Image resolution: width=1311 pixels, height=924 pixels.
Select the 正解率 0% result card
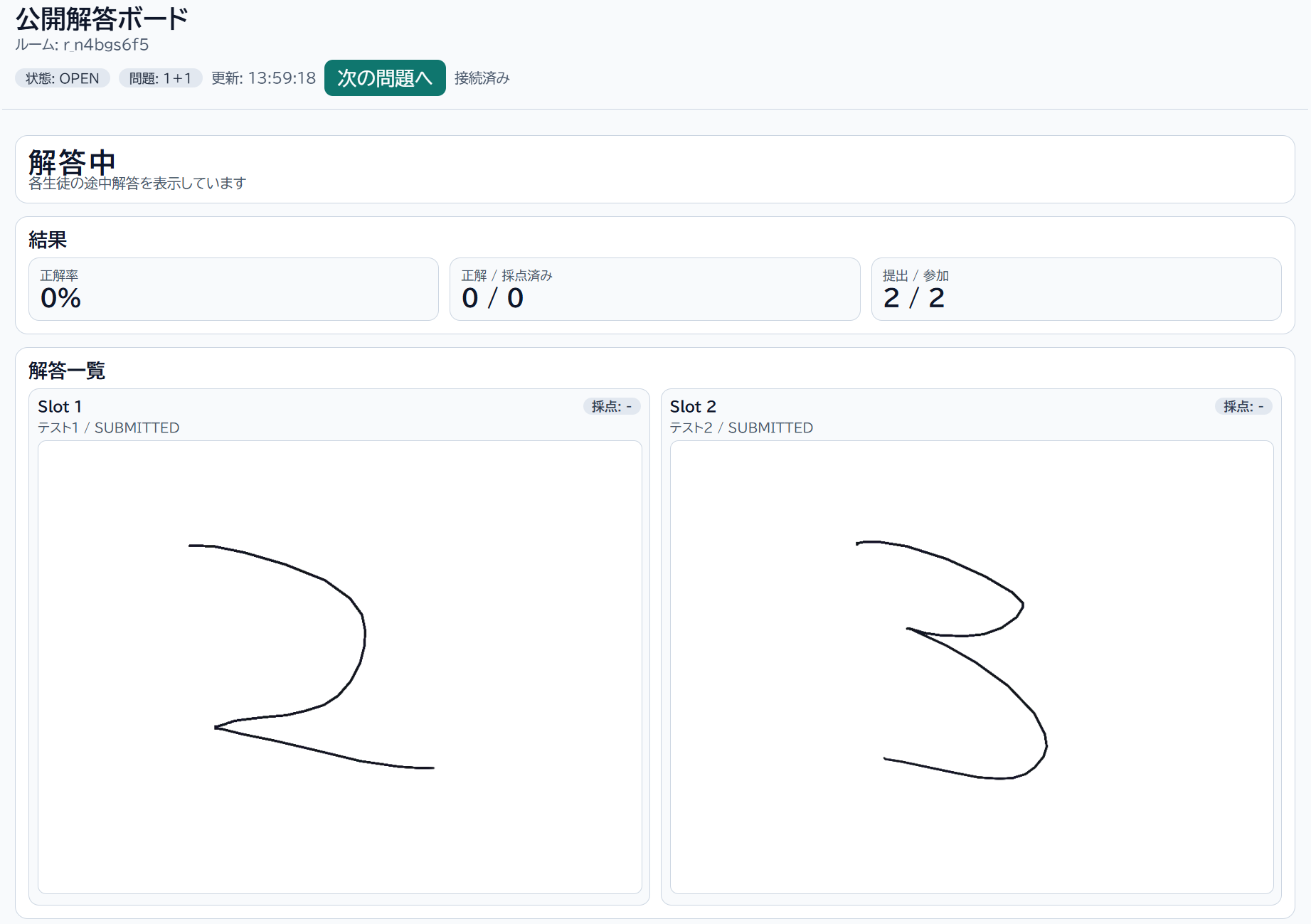click(x=233, y=289)
